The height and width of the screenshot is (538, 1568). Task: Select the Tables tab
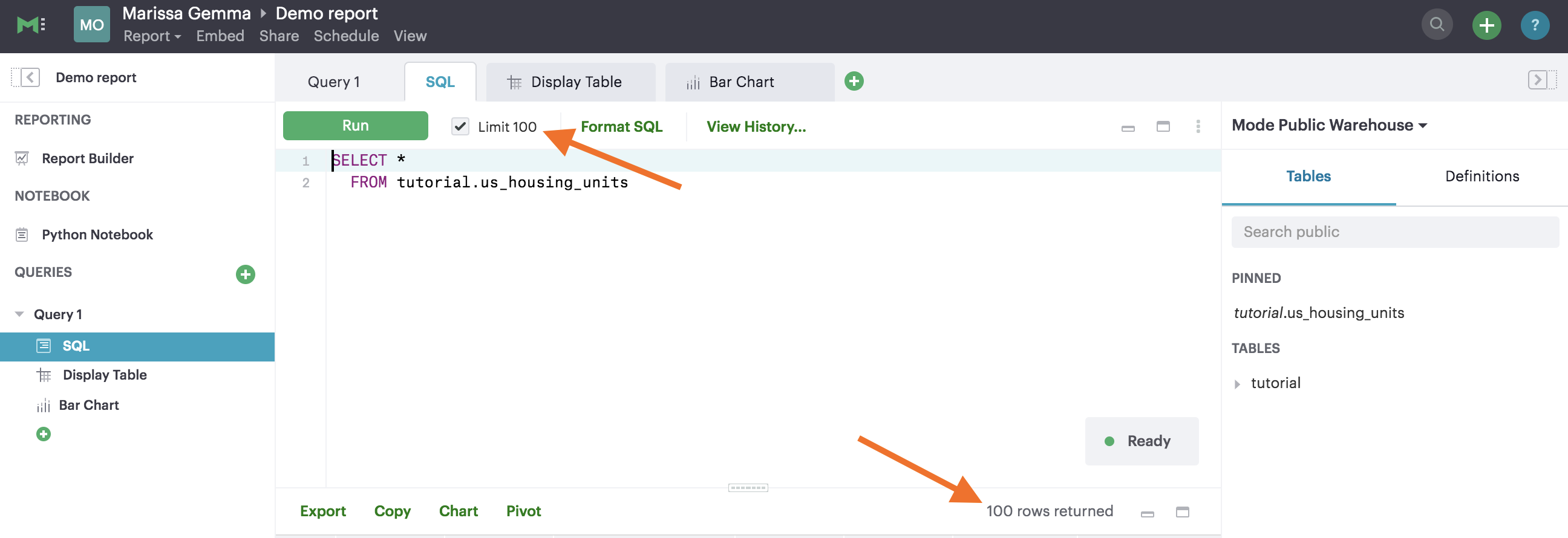click(1308, 177)
